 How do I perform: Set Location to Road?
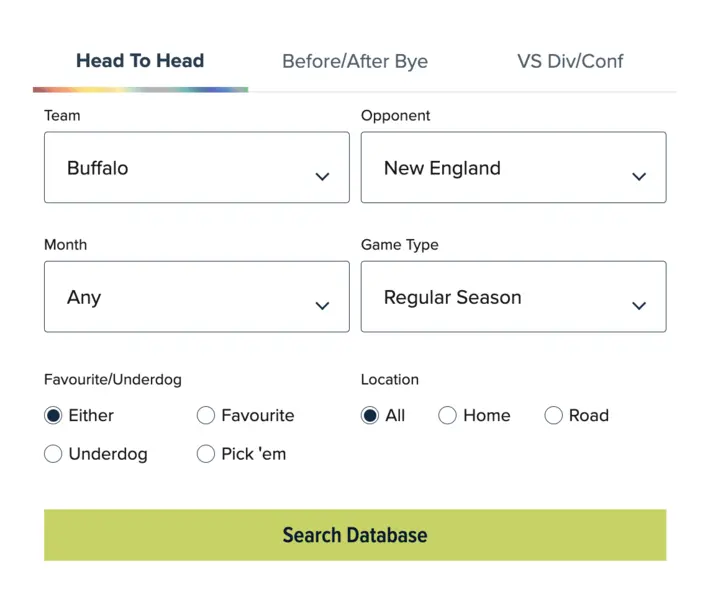tap(553, 415)
